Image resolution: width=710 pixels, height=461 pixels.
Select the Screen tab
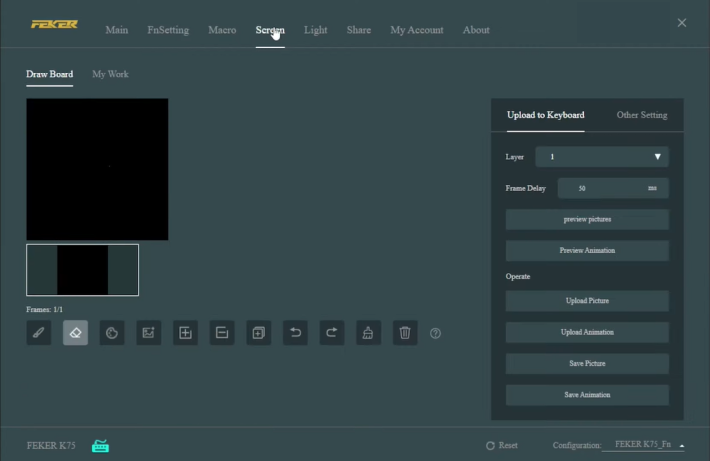click(270, 30)
